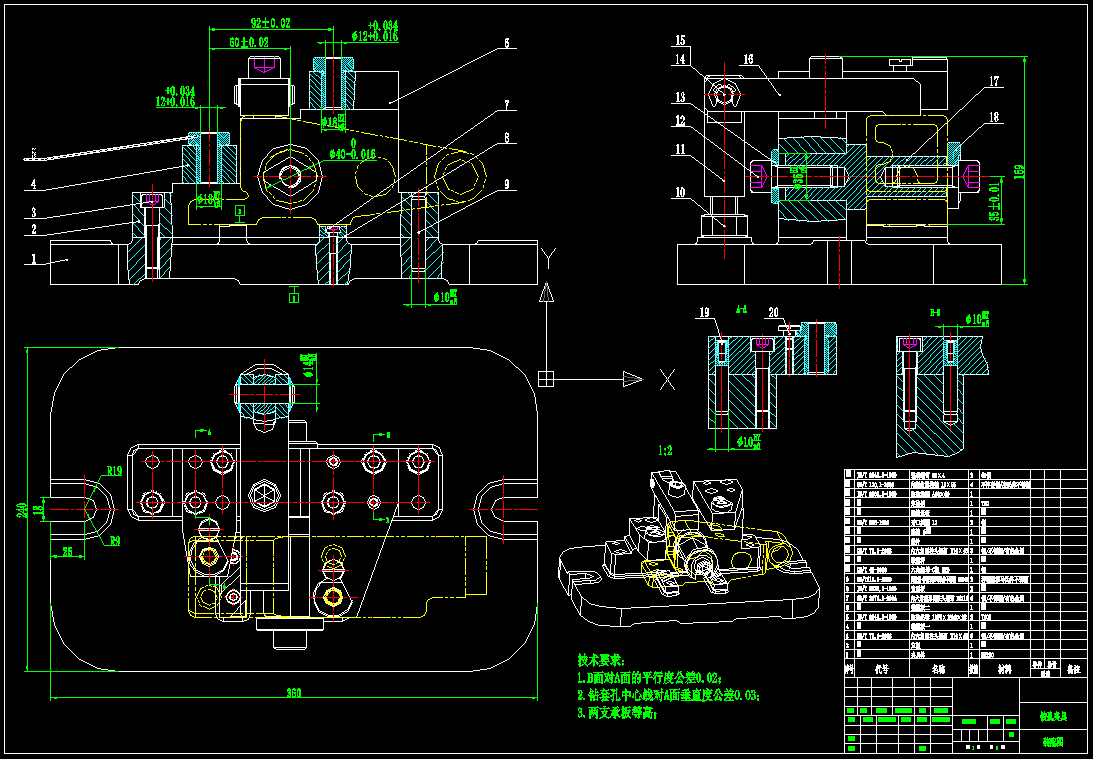Click part balloon number 14
This screenshot has width=1093, height=759.
pos(680,59)
